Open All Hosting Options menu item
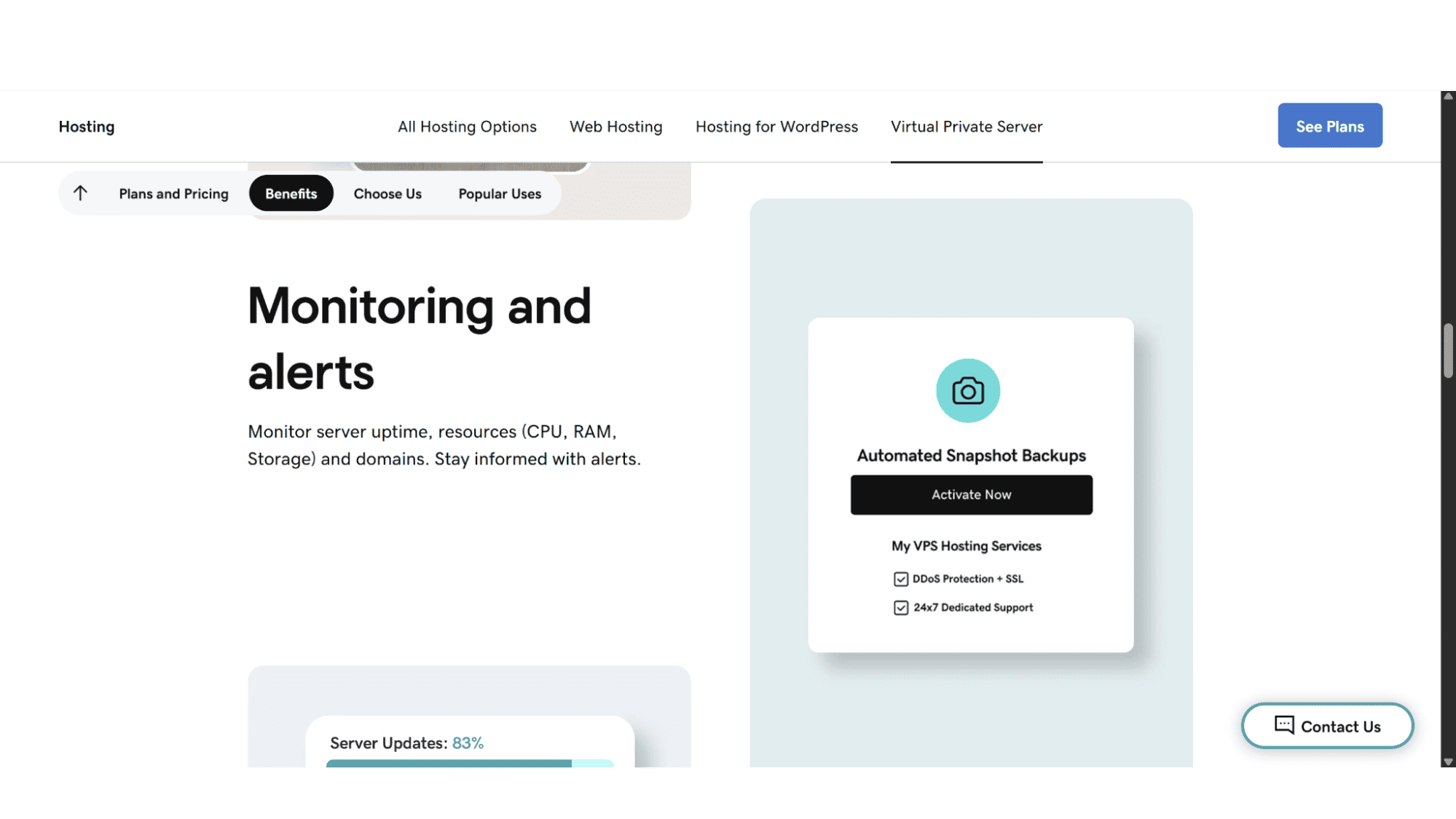The height and width of the screenshot is (819, 1456). [467, 127]
